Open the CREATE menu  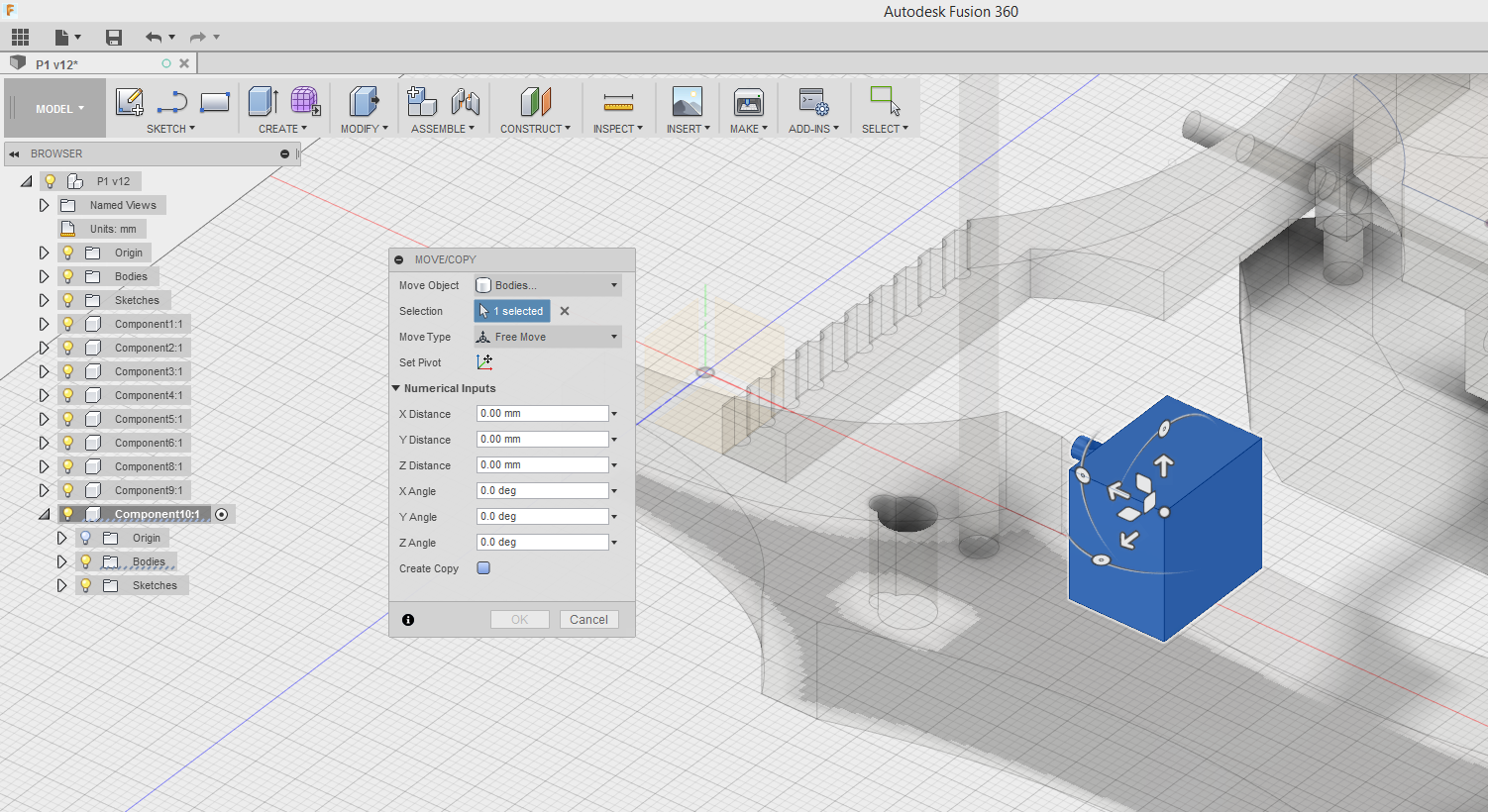pyautogui.click(x=282, y=129)
